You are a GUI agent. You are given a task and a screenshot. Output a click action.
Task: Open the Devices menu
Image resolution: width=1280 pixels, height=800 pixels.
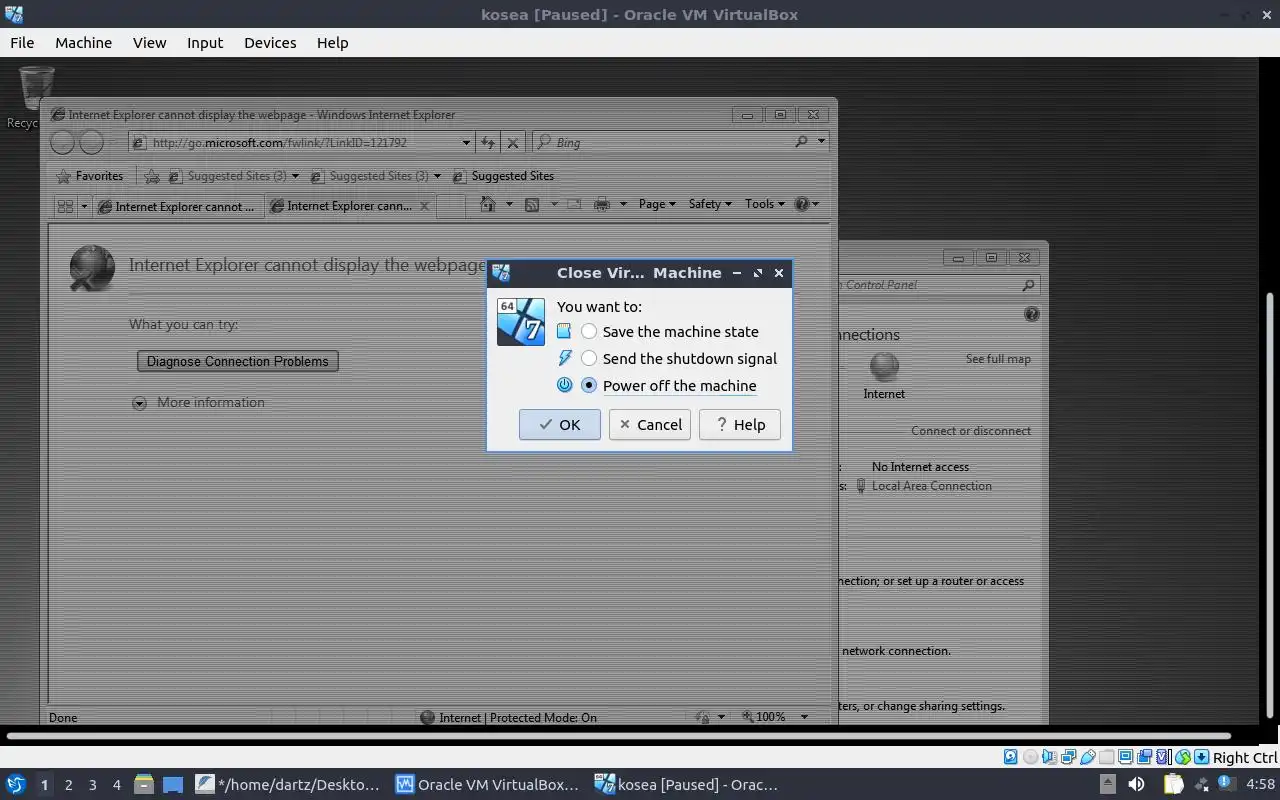click(x=270, y=43)
